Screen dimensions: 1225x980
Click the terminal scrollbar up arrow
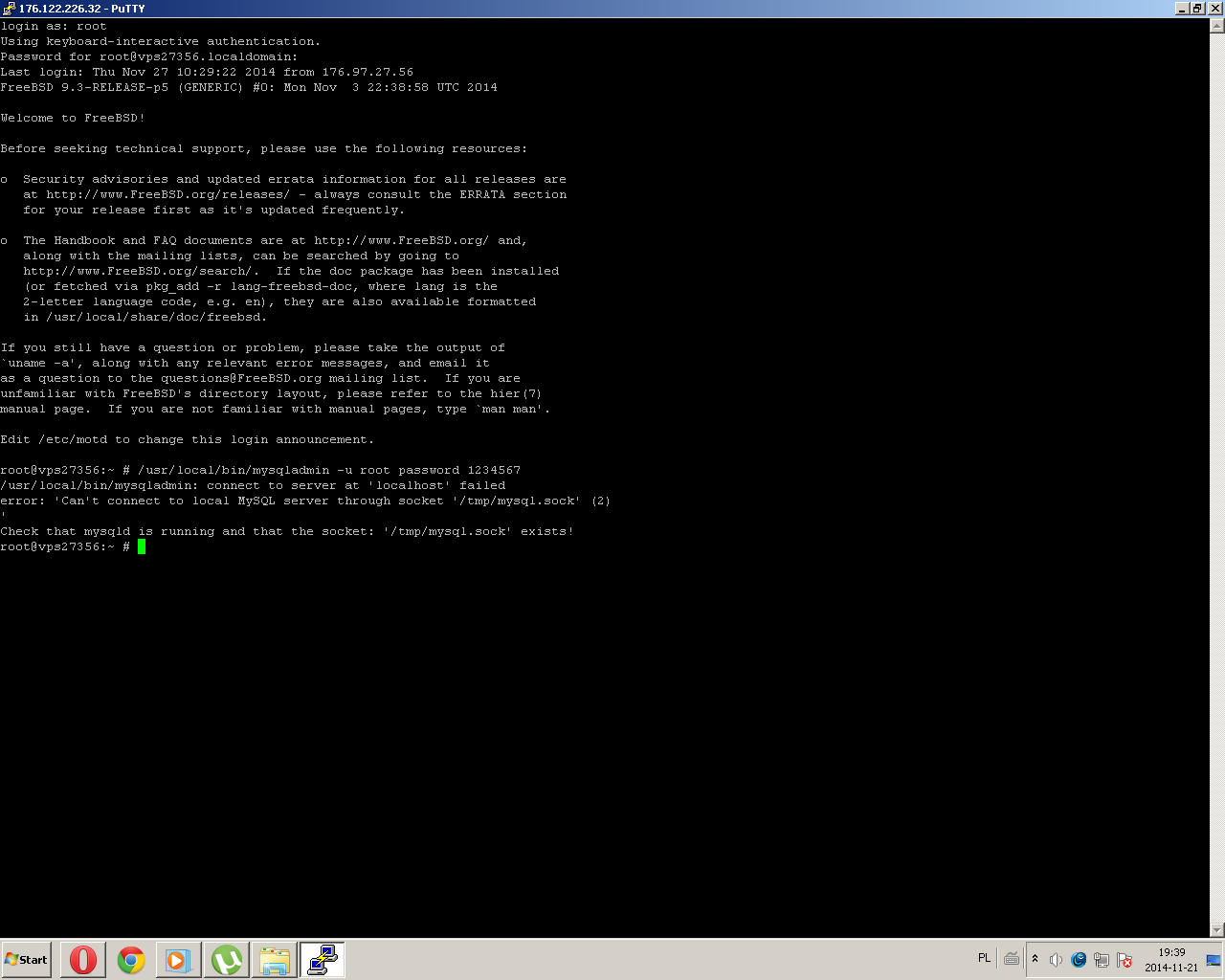pos(1217,26)
